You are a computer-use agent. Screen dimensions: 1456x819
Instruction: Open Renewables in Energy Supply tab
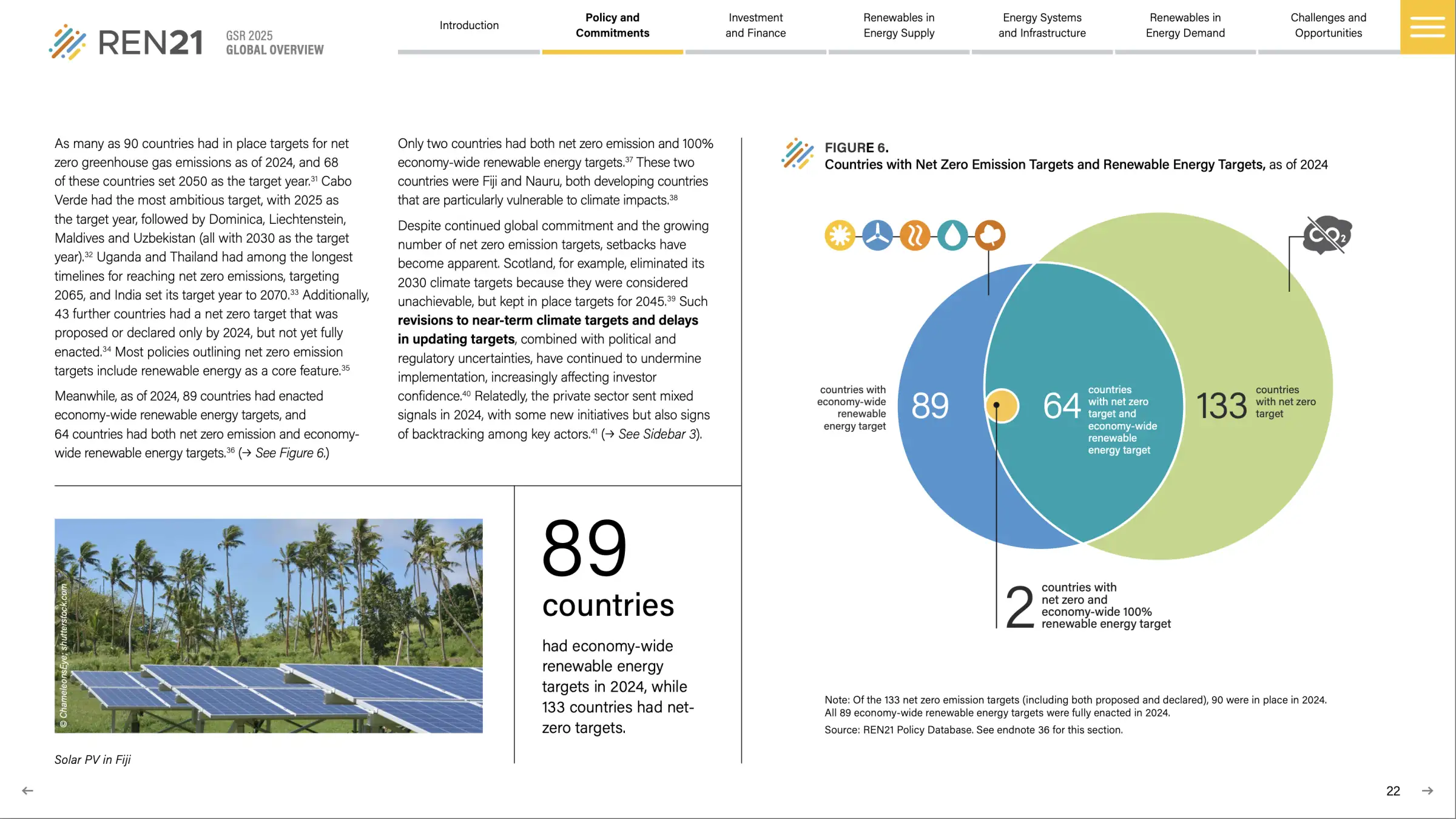point(898,25)
